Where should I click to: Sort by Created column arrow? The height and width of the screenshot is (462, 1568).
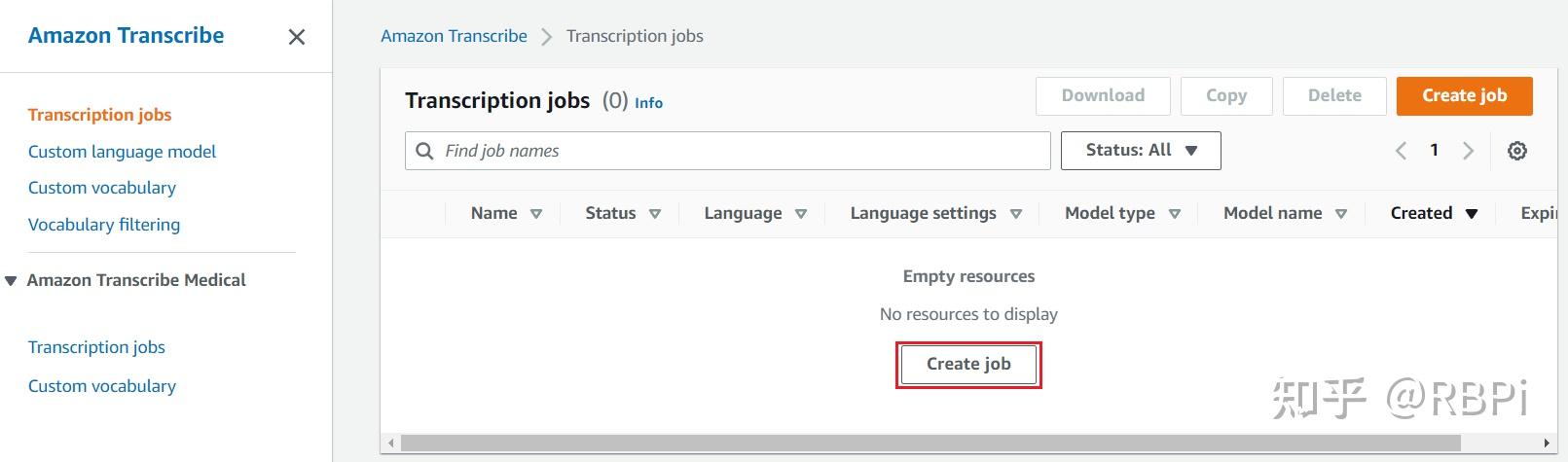[1472, 214]
